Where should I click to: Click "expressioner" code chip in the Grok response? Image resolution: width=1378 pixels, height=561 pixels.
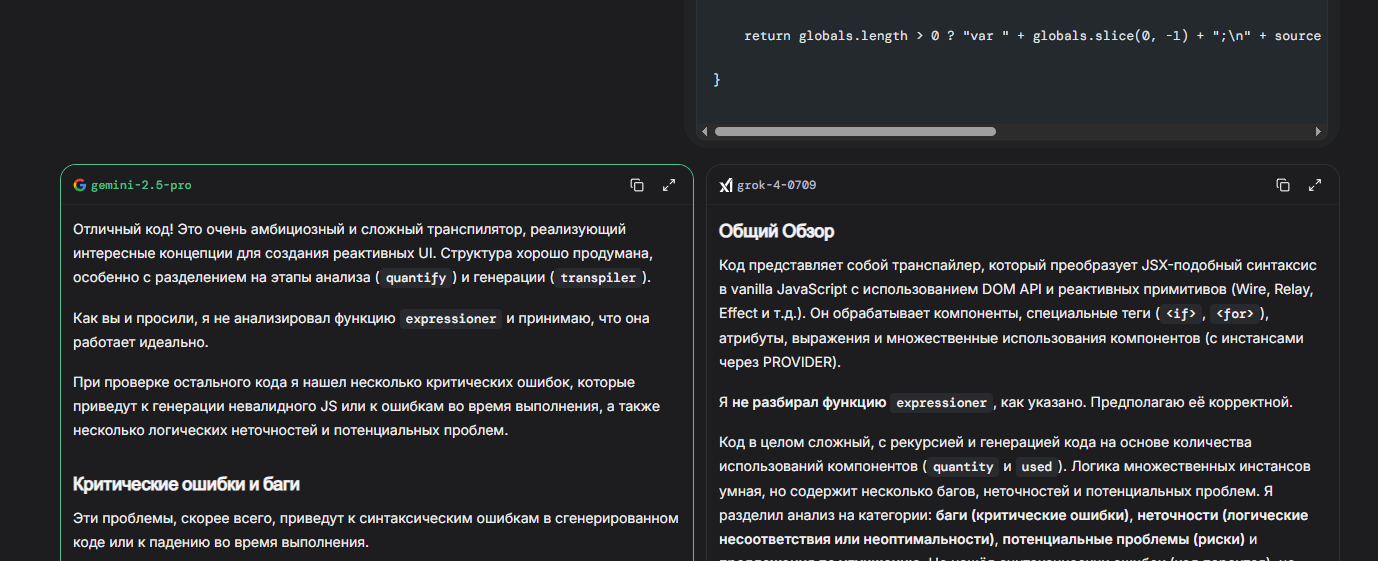pos(941,403)
